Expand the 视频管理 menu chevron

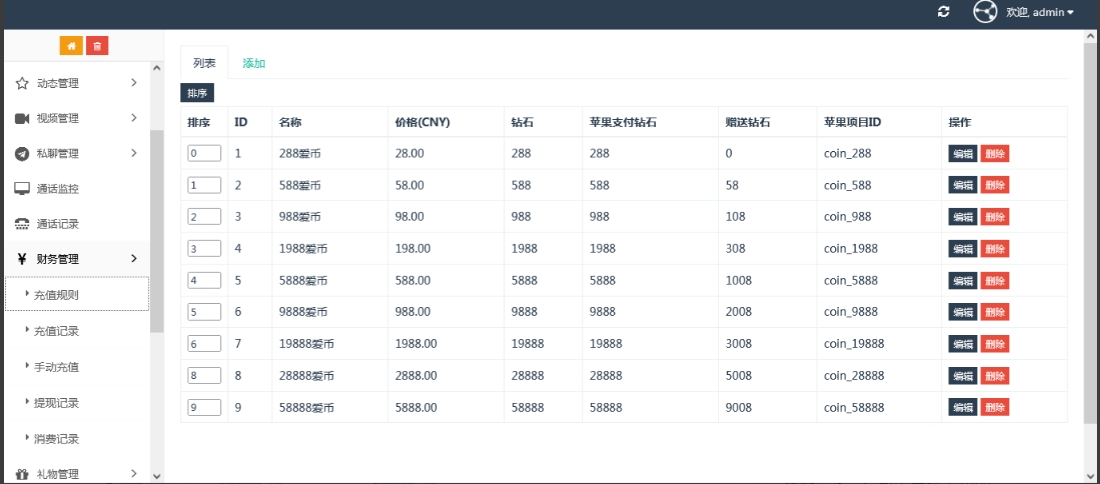coord(134,118)
